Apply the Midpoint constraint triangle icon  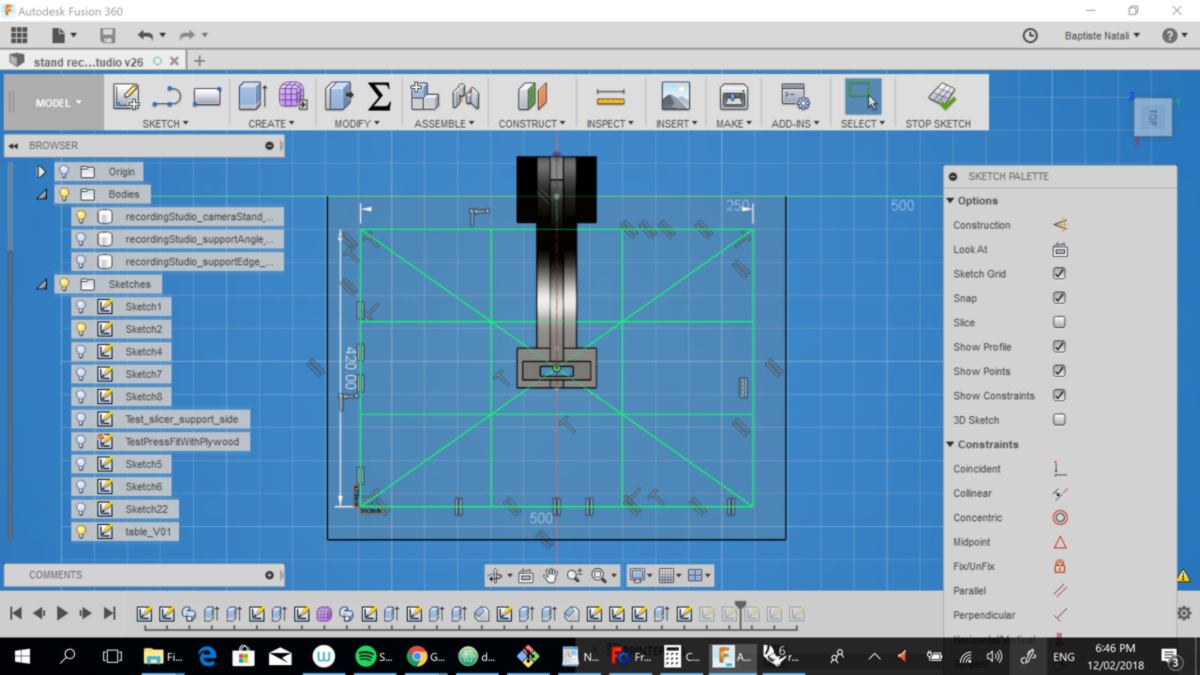(1060, 542)
